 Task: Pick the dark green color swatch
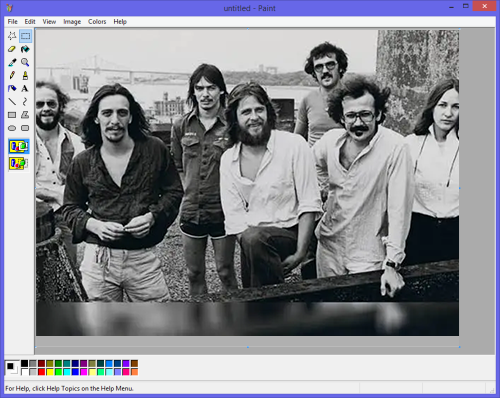tap(58, 363)
